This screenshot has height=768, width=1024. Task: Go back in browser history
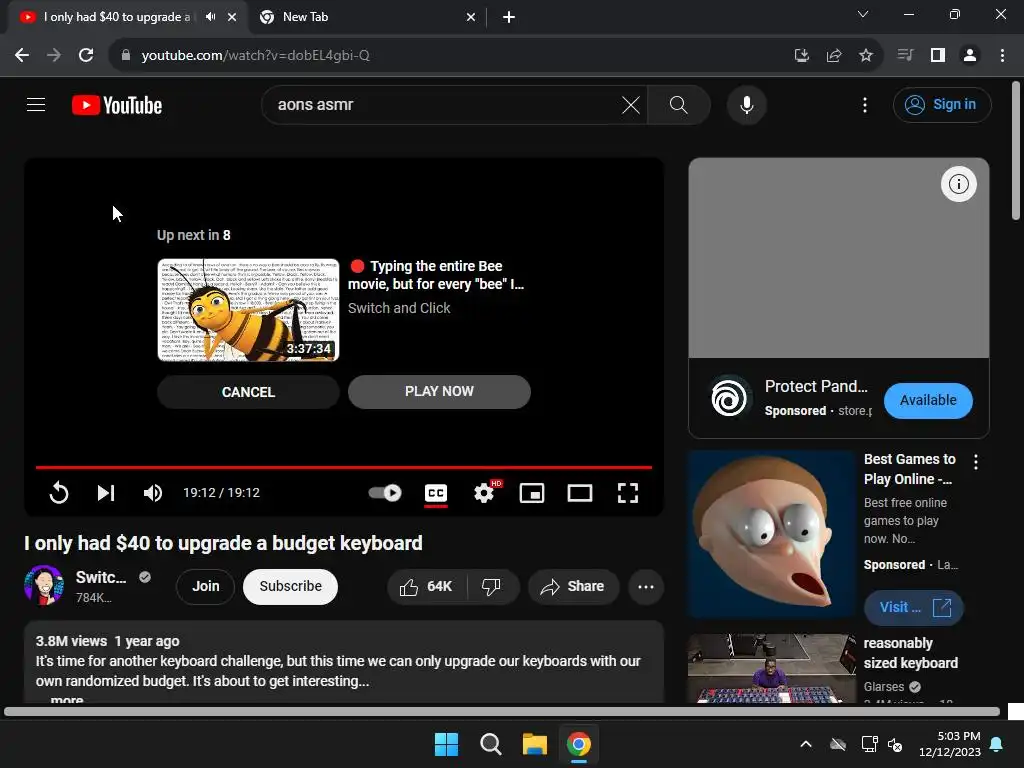[22, 56]
